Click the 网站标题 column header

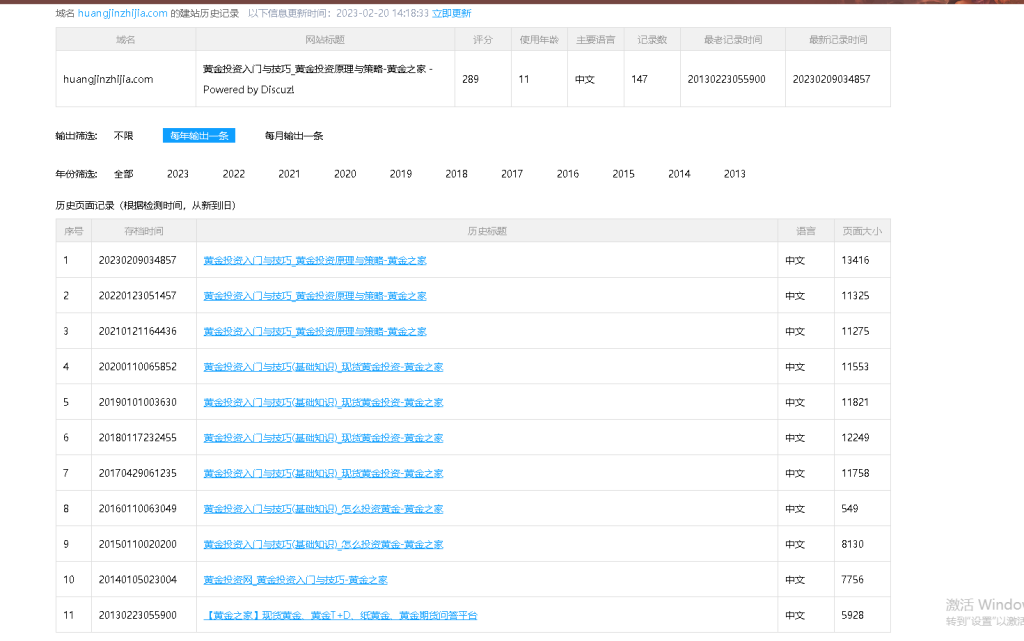(325, 40)
